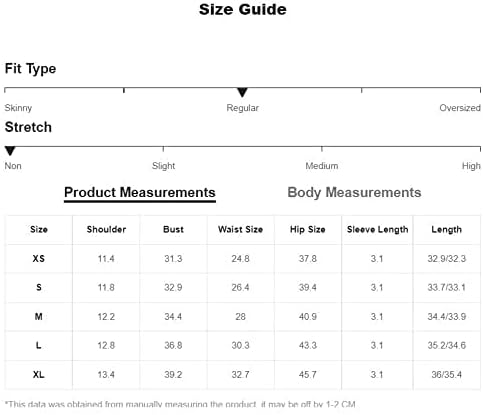Click the Waist Size column header

[x=240, y=229]
